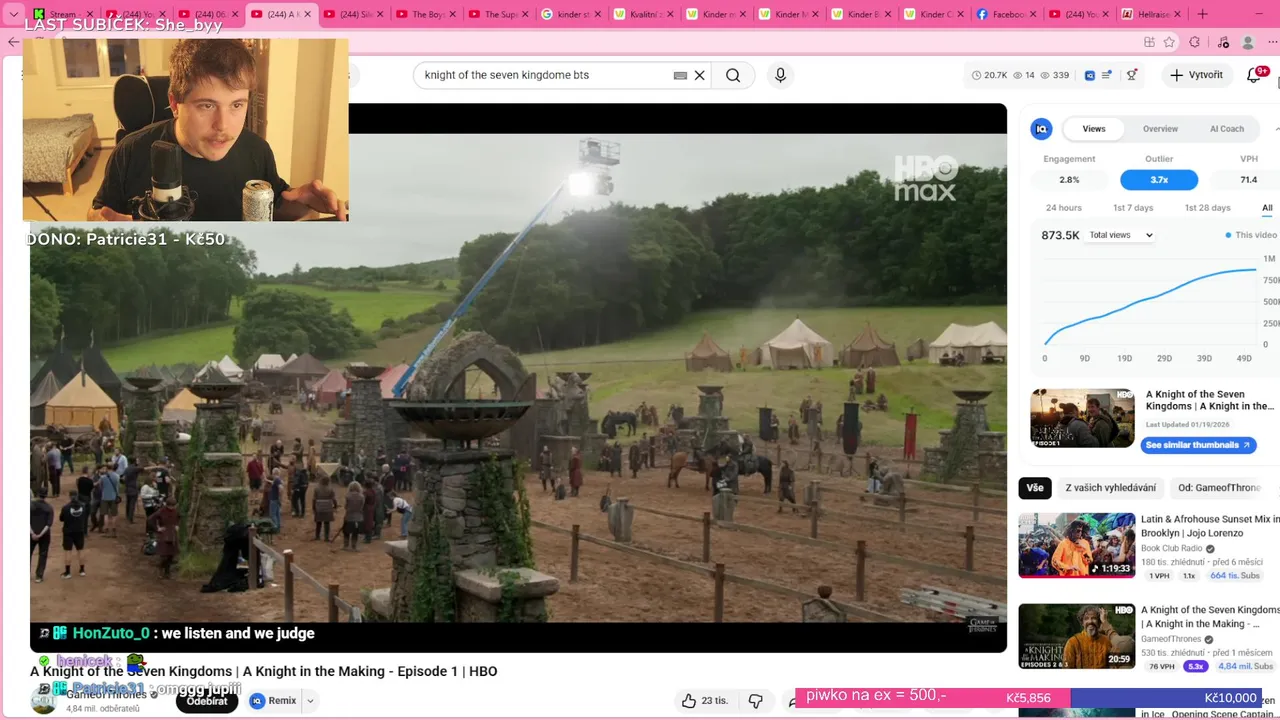Image resolution: width=1280 pixels, height=720 pixels.
Task: Click the vidIQ Remix button
Action: [x=274, y=701]
